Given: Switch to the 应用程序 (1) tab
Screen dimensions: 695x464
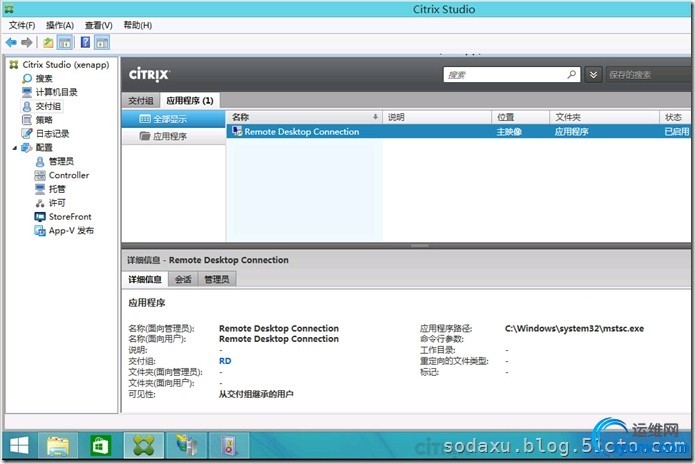Looking at the screenshot, I should (190, 101).
